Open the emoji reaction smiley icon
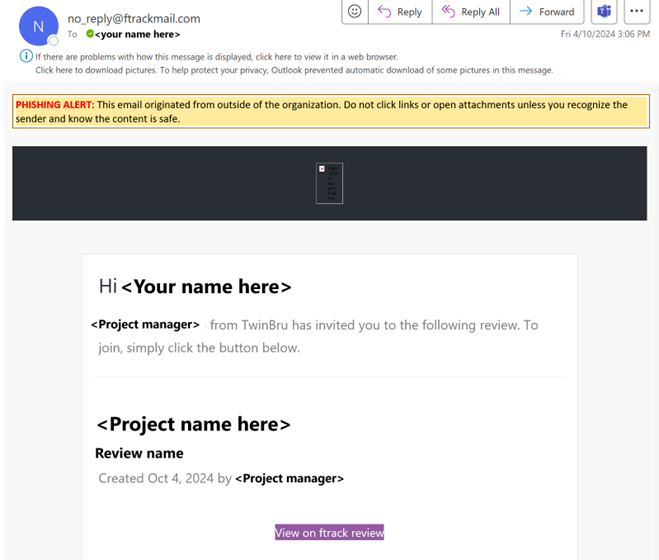Screen dimensions: 659x560 click(355, 11)
